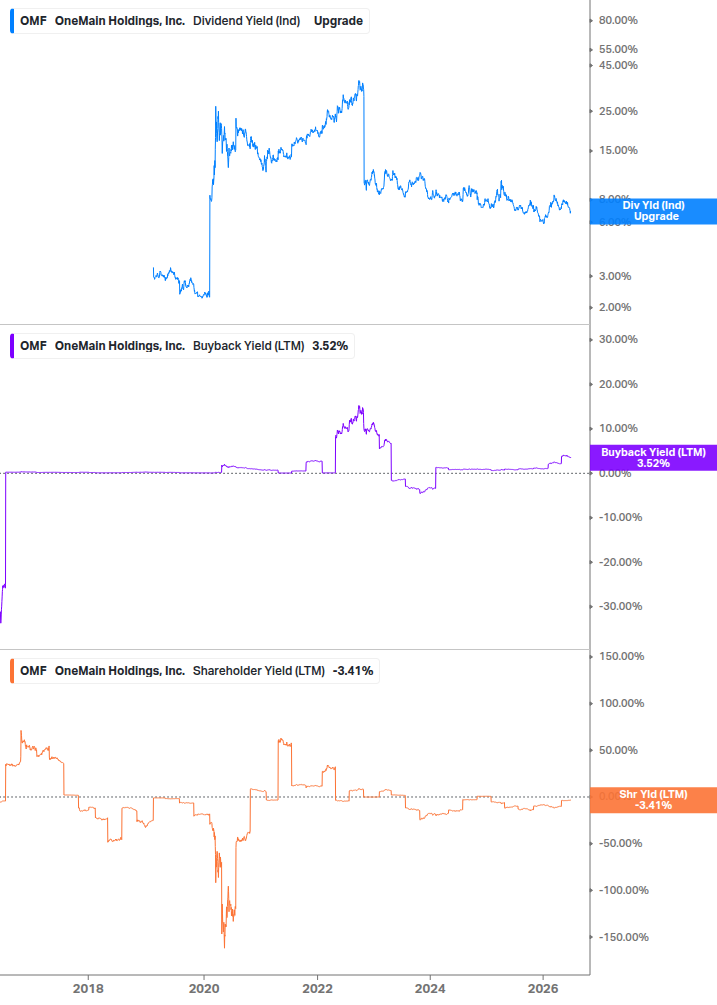Screen dimensions: 717x1005
Task: Click the 25.00% dividend yield axis label
Action: 618,112
